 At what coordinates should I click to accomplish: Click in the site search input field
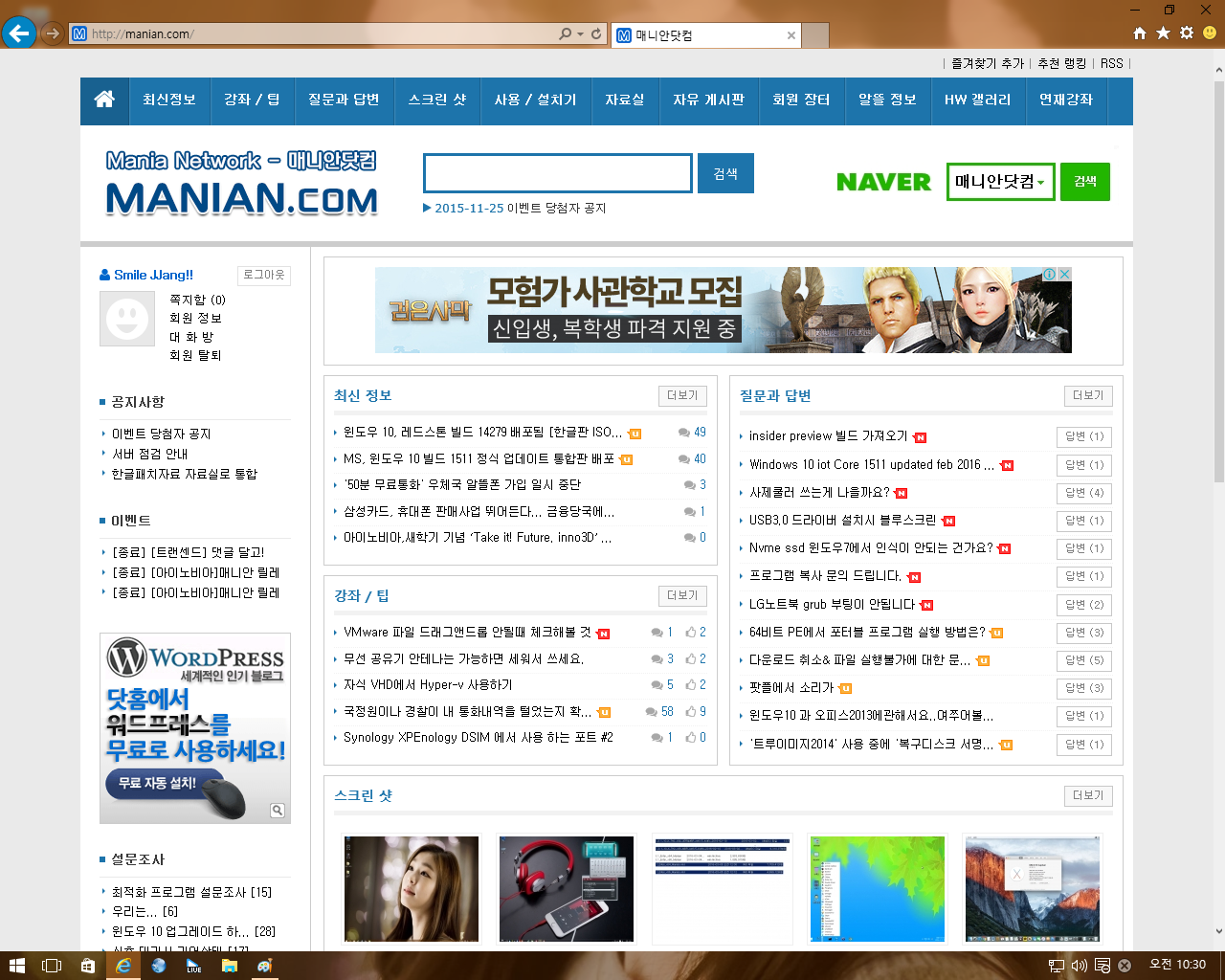pyautogui.click(x=558, y=173)
